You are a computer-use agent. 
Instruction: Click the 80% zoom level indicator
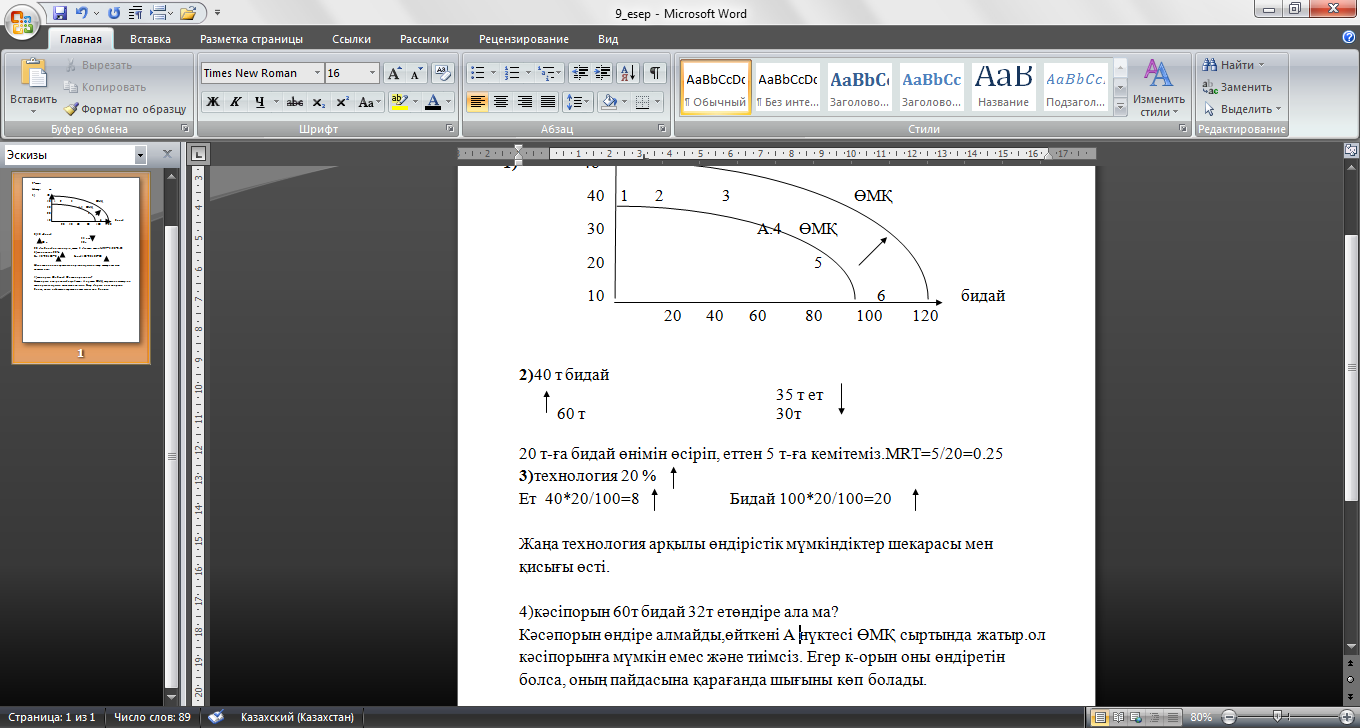pyautogui.click(x=1200, y=717)
